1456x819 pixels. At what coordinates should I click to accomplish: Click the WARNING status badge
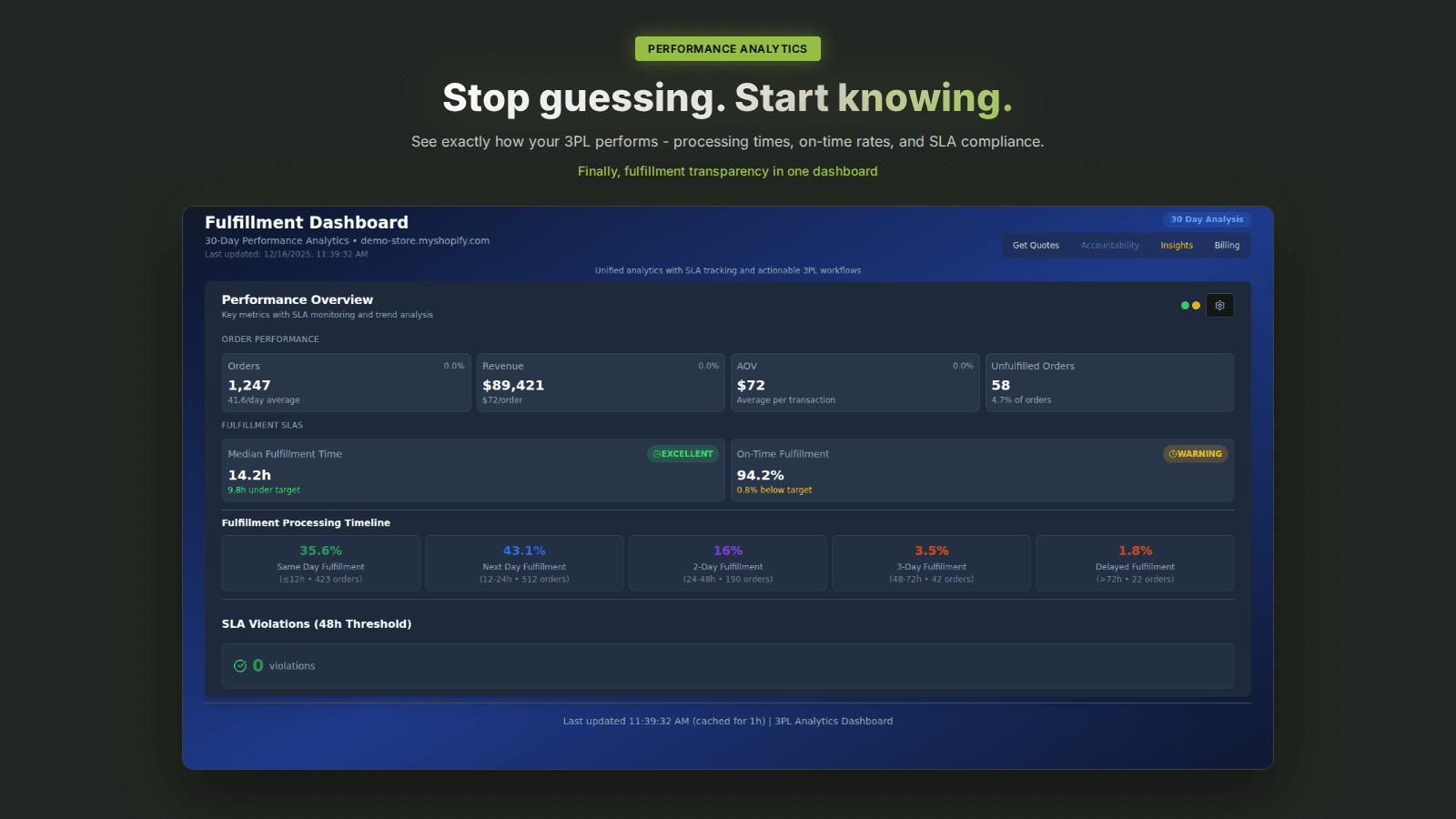1196,454
